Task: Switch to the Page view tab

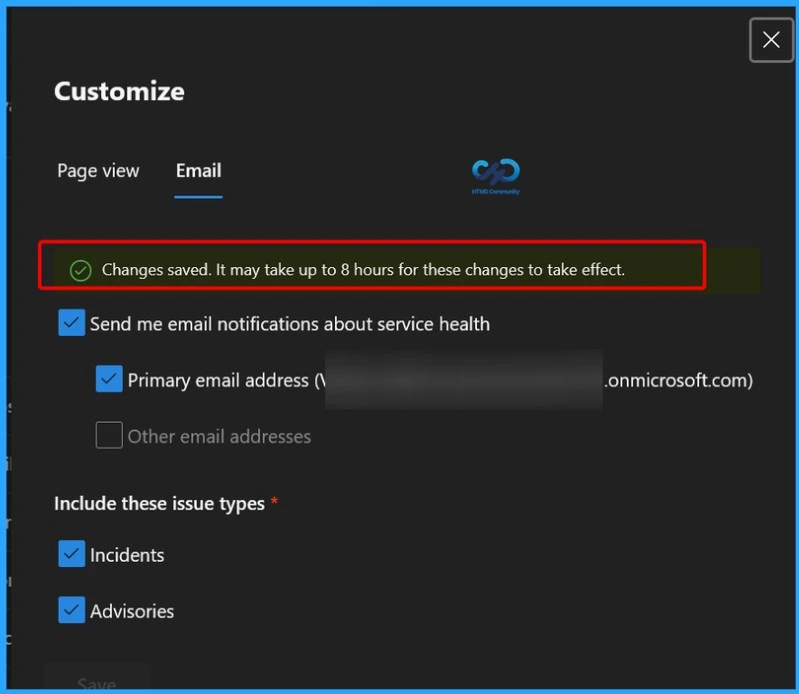Action: click(x=98, y=171)
